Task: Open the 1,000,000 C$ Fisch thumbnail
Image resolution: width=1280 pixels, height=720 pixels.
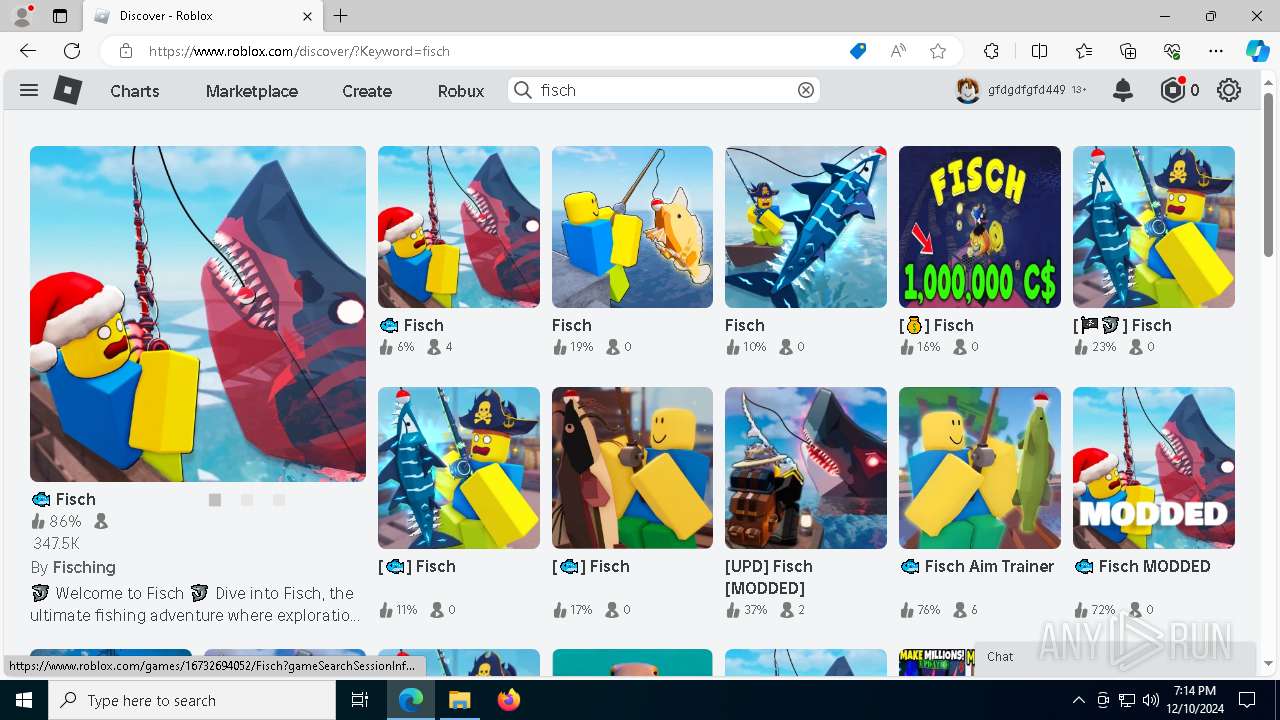Action: (980, 227)
